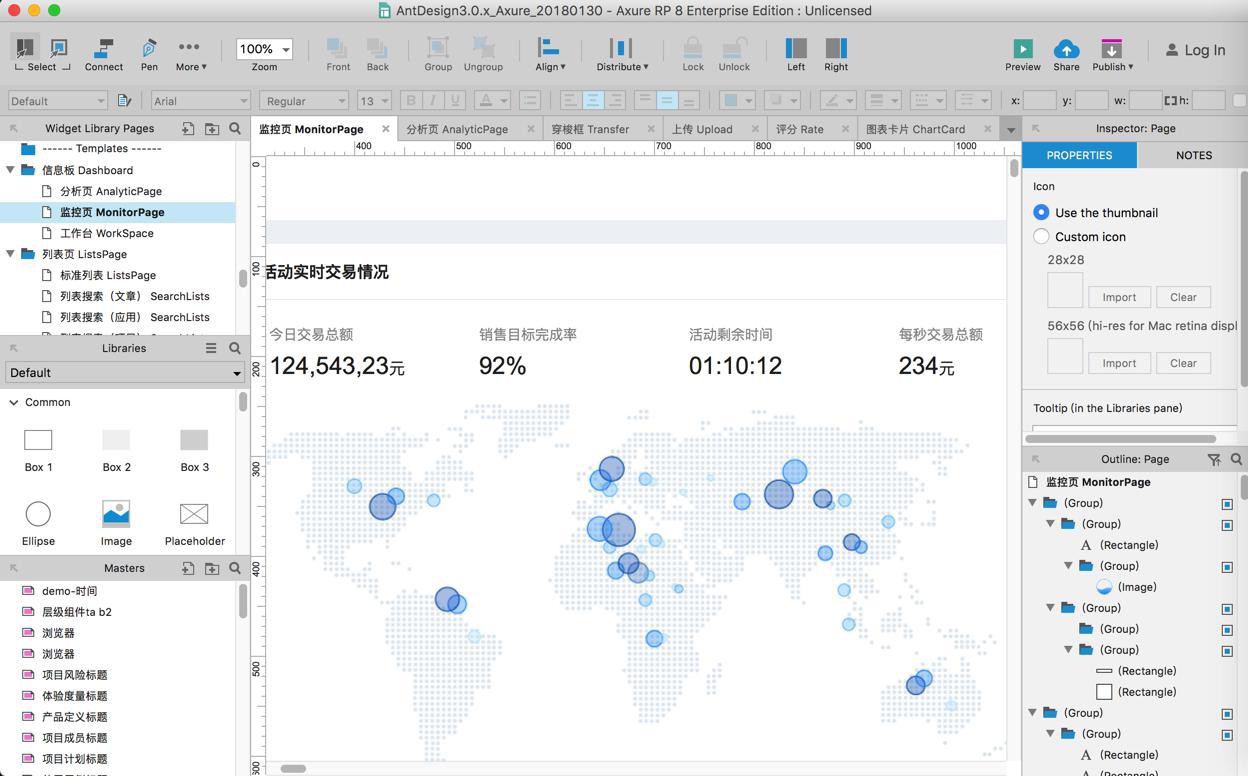The width and height of the screenshot is (1248, 776).
Task: Open the line color swatch
Action: pos(837,100)
